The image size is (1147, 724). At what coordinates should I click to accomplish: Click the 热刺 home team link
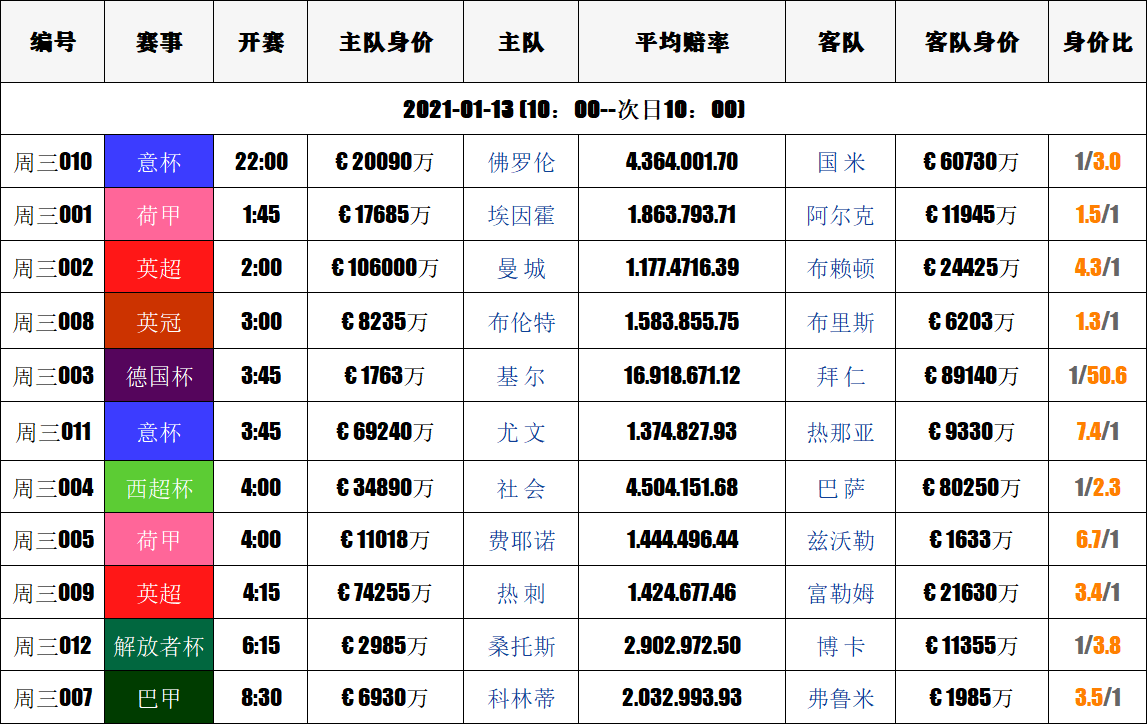(x=521, y=593)
